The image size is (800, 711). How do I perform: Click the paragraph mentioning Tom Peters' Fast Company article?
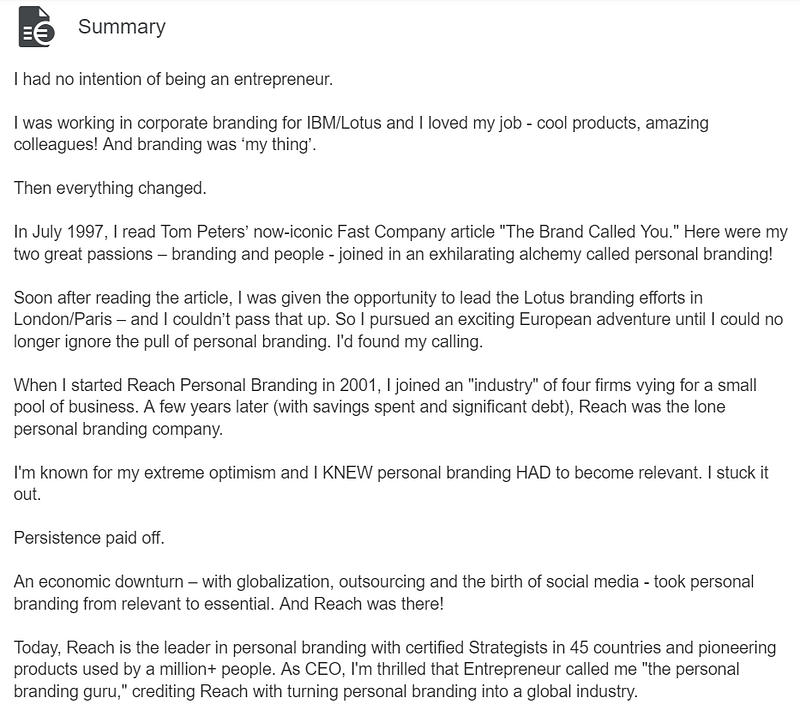(x=401, y=243)
